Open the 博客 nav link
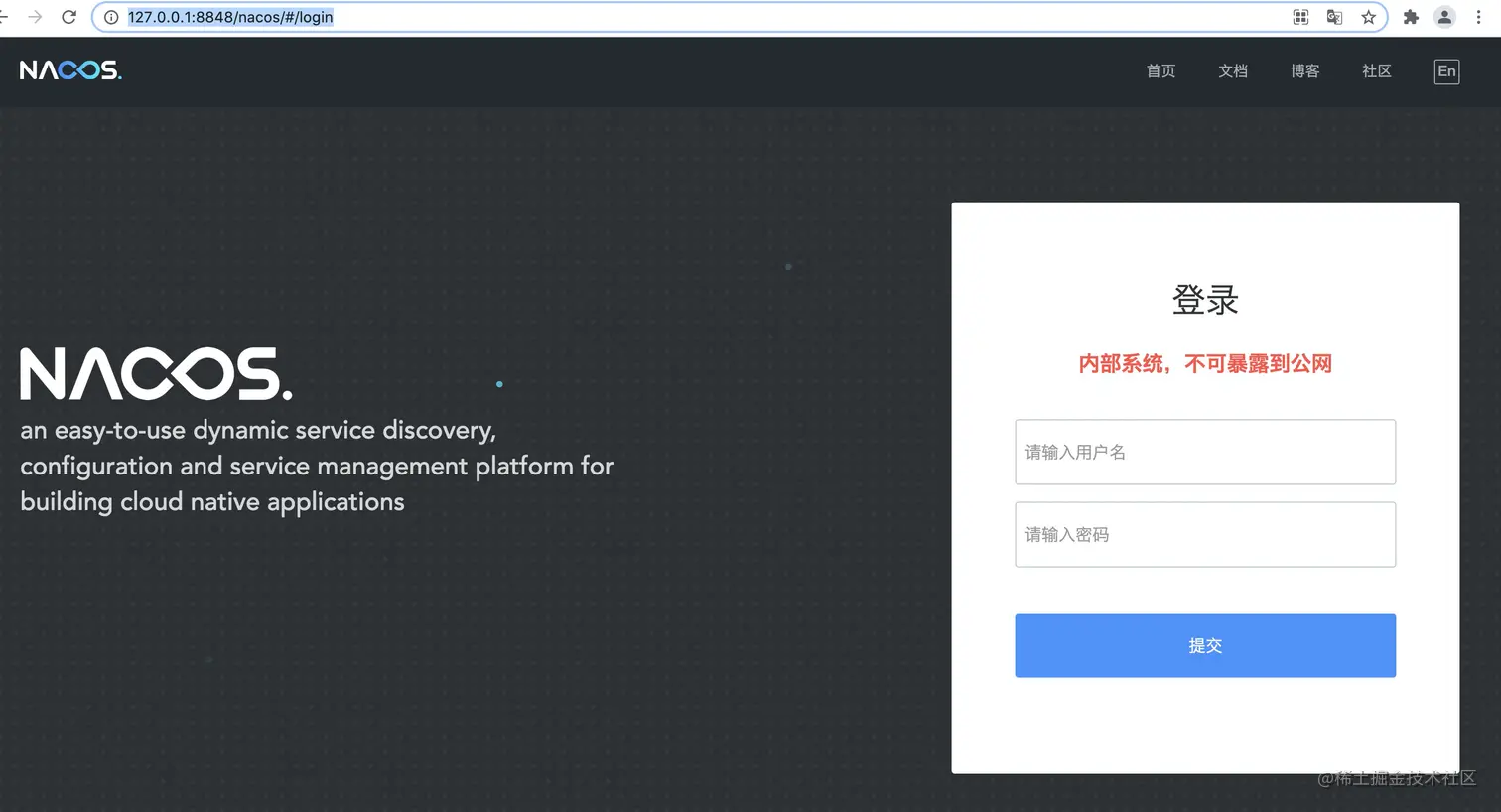The image size is (1501, 812). (x=1305, y=71)
